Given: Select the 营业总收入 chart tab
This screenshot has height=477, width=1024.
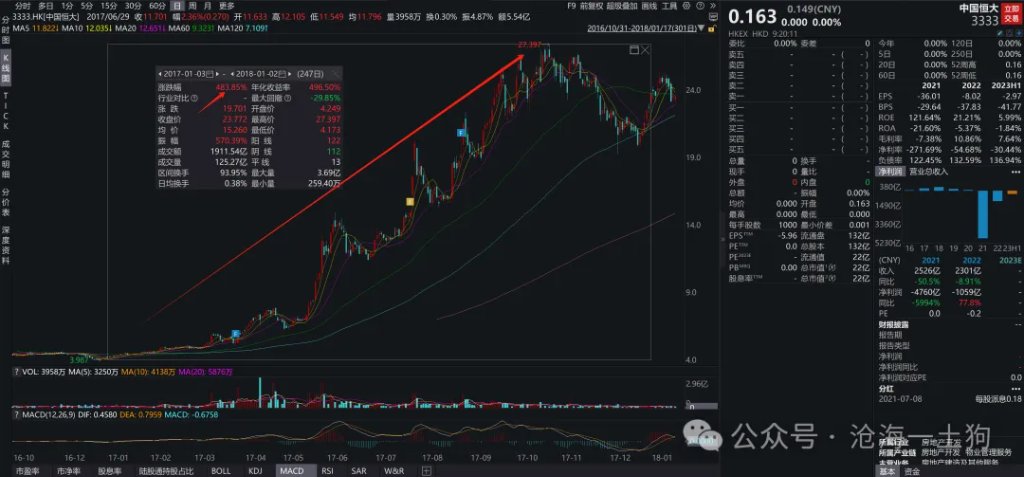Looking at the screenshot, I should (929, 171).
